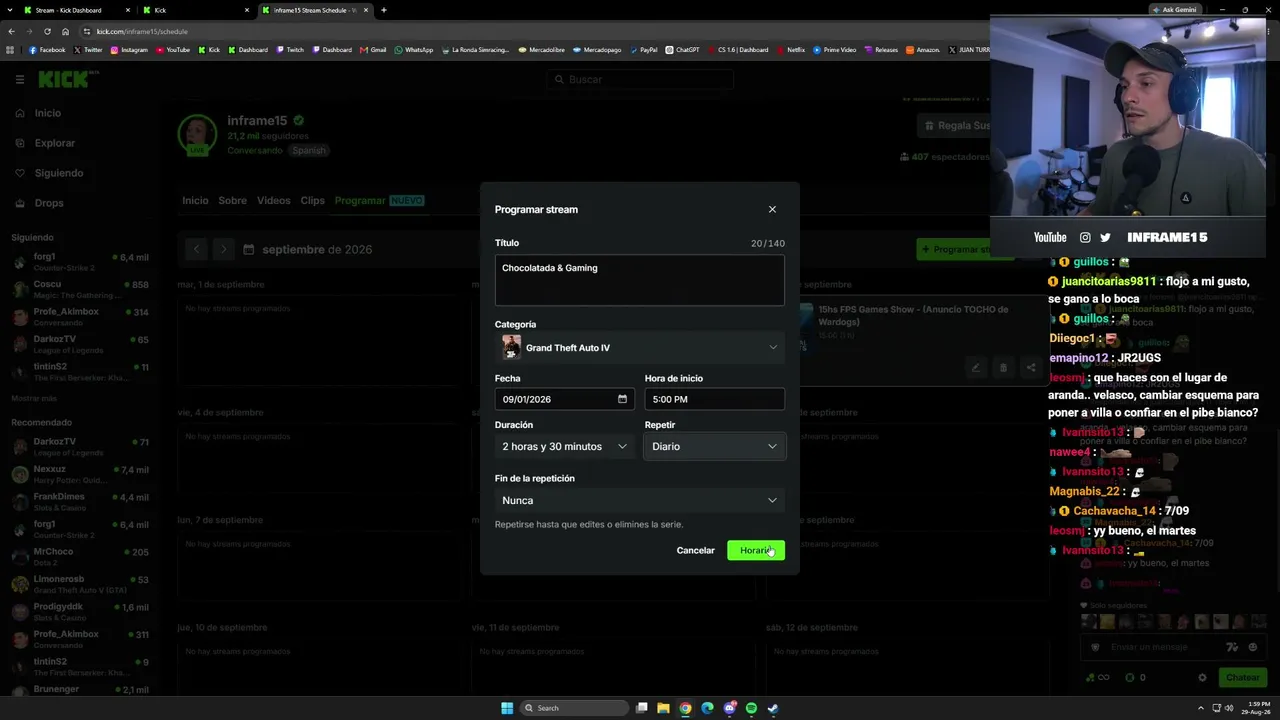Open FrankDimes channel from Recomendado
Screen dimensions: 1280x720
(x=80, y=501)
